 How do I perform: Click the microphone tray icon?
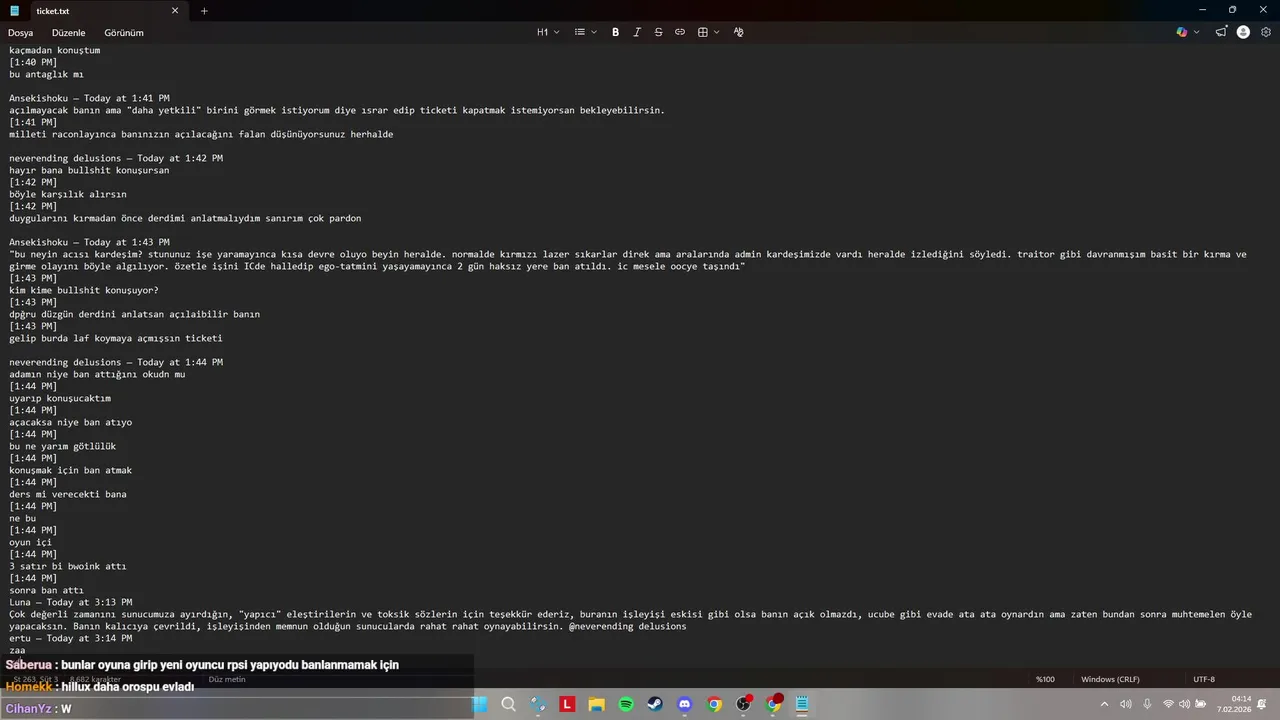1146,704
